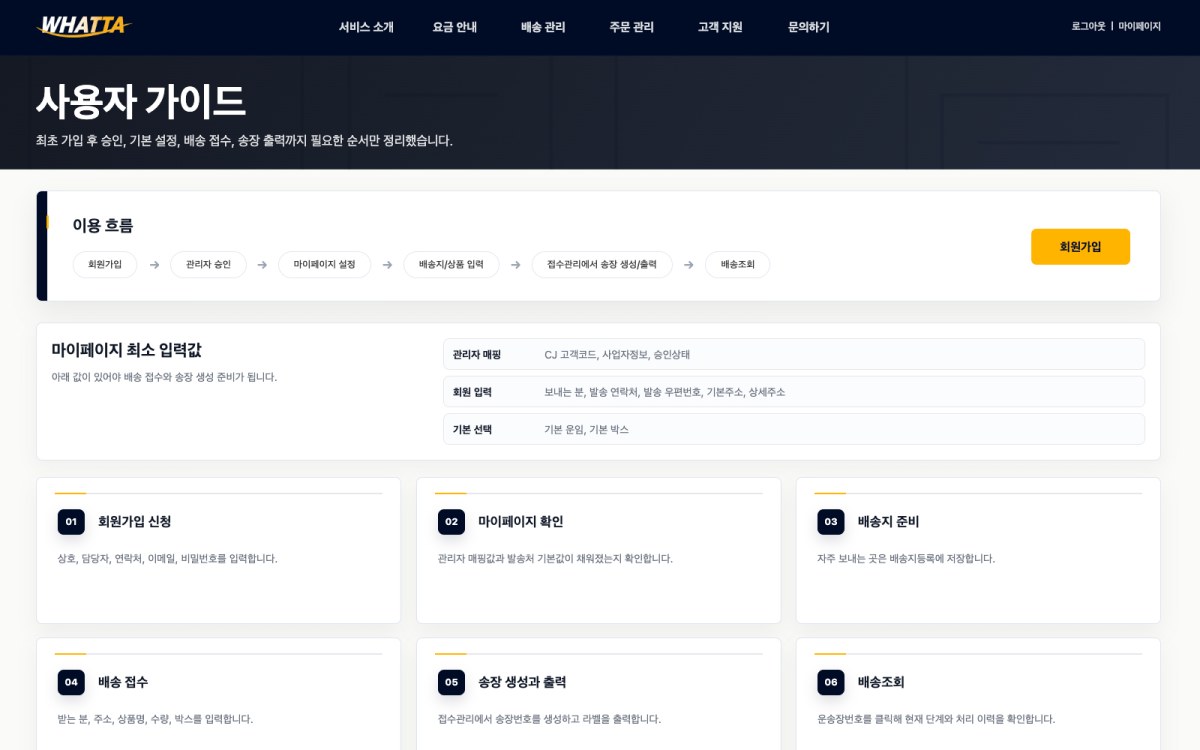Click the 마이페이지 확인 card title
This screenshot has width=1200, height=750.
point(520,521)
